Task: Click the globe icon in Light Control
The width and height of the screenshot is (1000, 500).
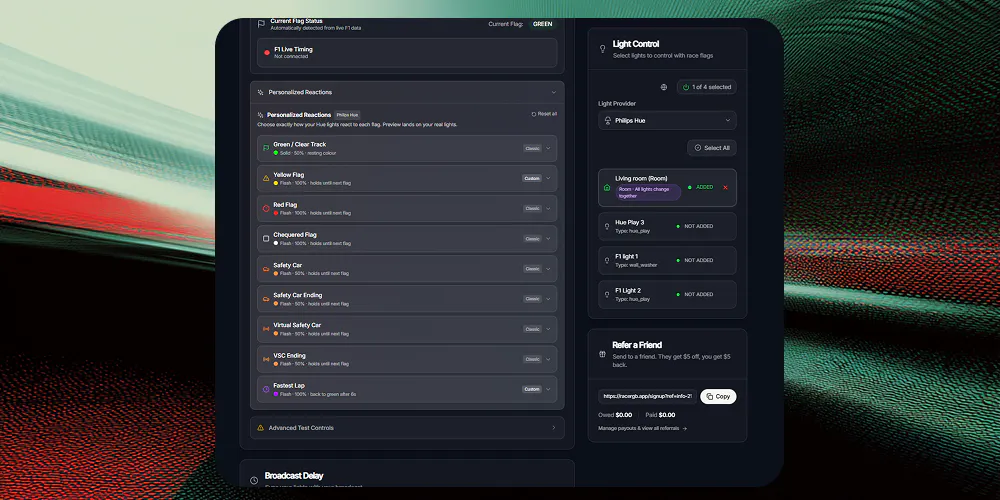Action: (664, 87)
